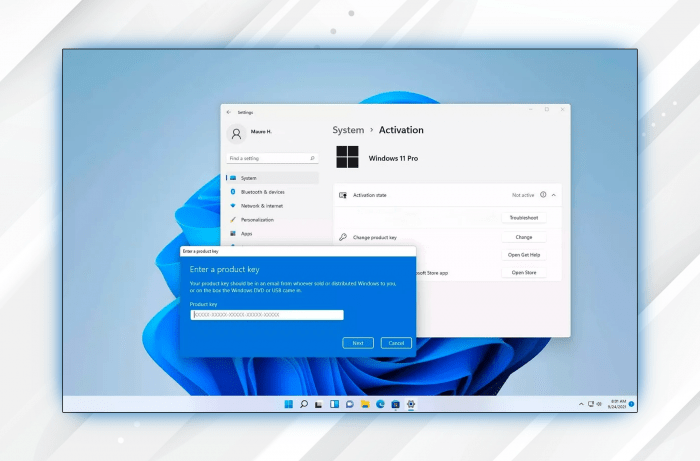Click the Settings gear icon in taskbar
Image resolution: width=700 pixels, height=461 pixels.
tap(411, 404)
